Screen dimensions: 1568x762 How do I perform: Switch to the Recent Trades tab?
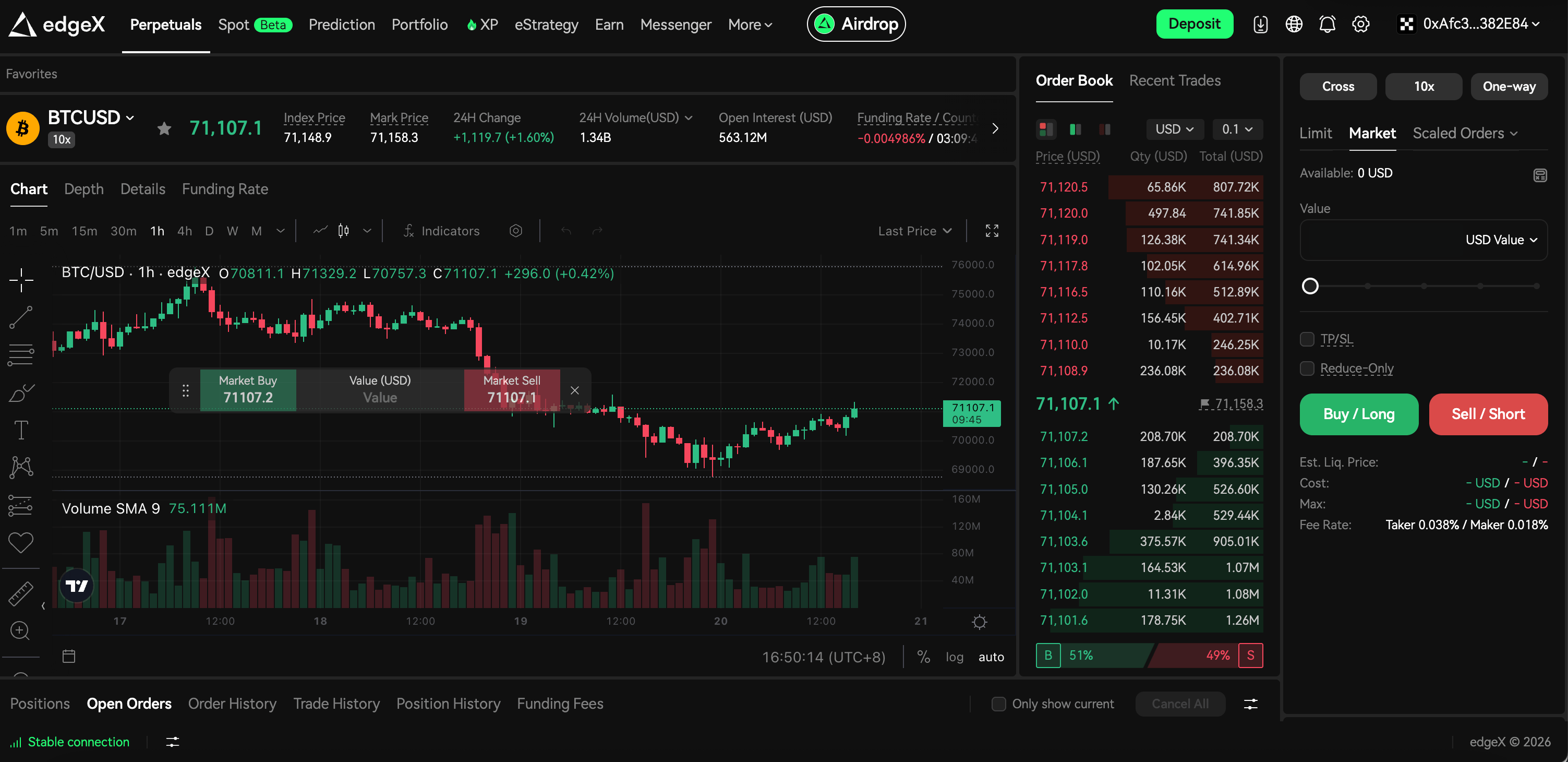click(1174, 80)
